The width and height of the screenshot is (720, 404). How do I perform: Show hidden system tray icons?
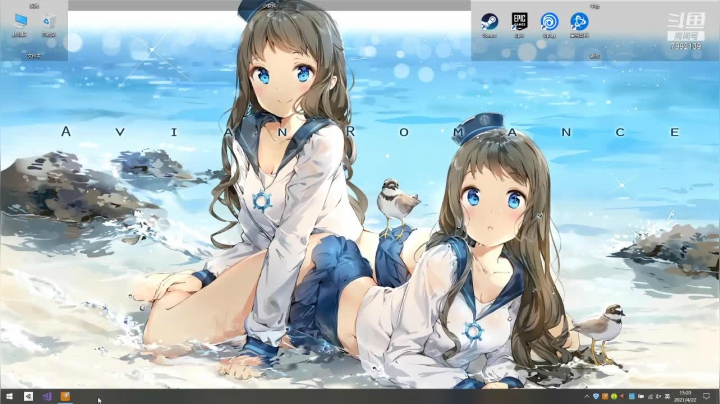587,397
